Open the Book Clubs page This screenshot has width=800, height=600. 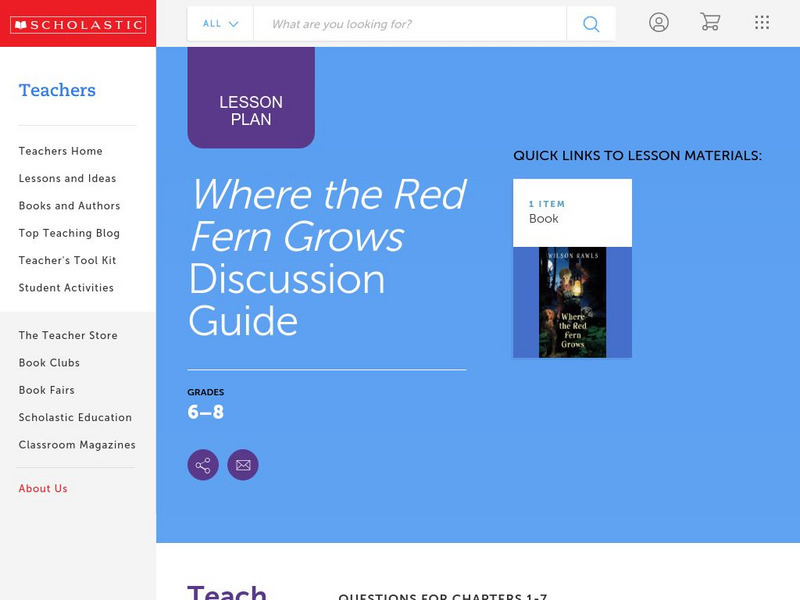click(48, 362)
